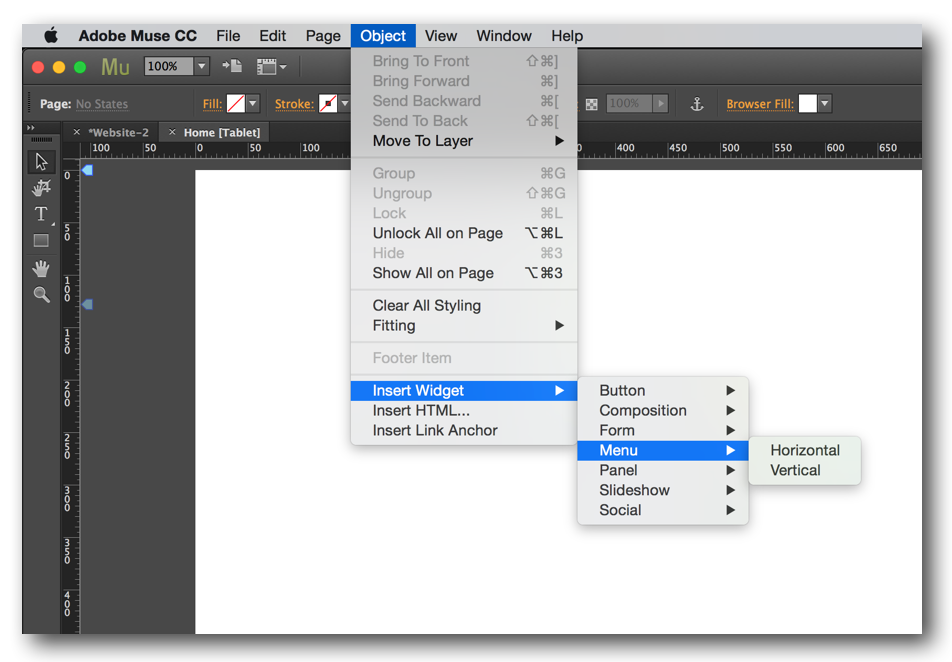This screenshot has width=952, height=662.
Task: Open the Fill color dropdown arrow
Action: click(253, 104)
